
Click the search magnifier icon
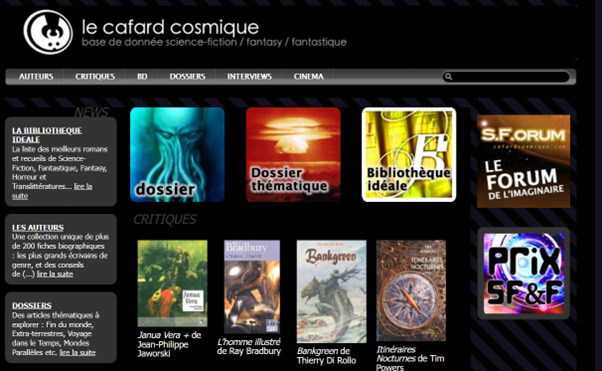tap(448, 77)
